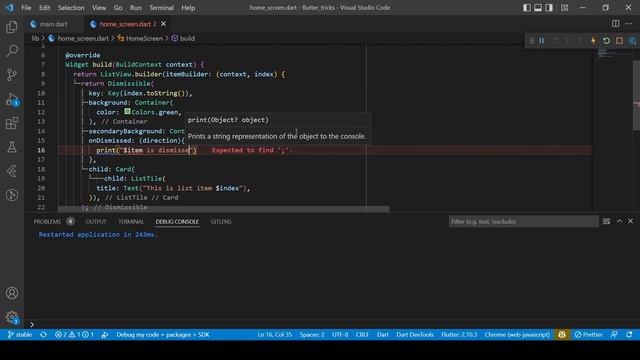
Task: Maximize the bottom panel with chevron
Action: point(619,221)
